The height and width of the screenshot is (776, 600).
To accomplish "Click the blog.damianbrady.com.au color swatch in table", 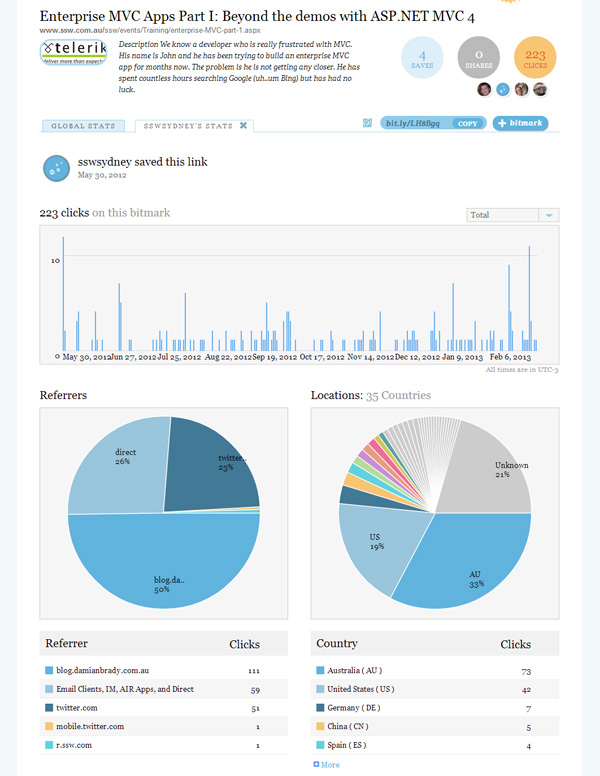I will point(49,669).
